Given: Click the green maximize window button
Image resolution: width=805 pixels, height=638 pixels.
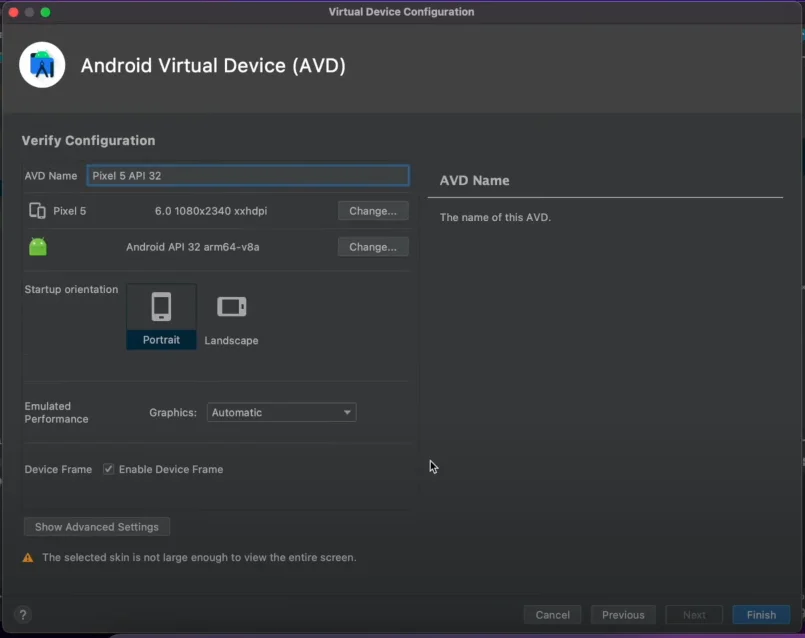Looking at the screenshot, I should pos(46,12).
